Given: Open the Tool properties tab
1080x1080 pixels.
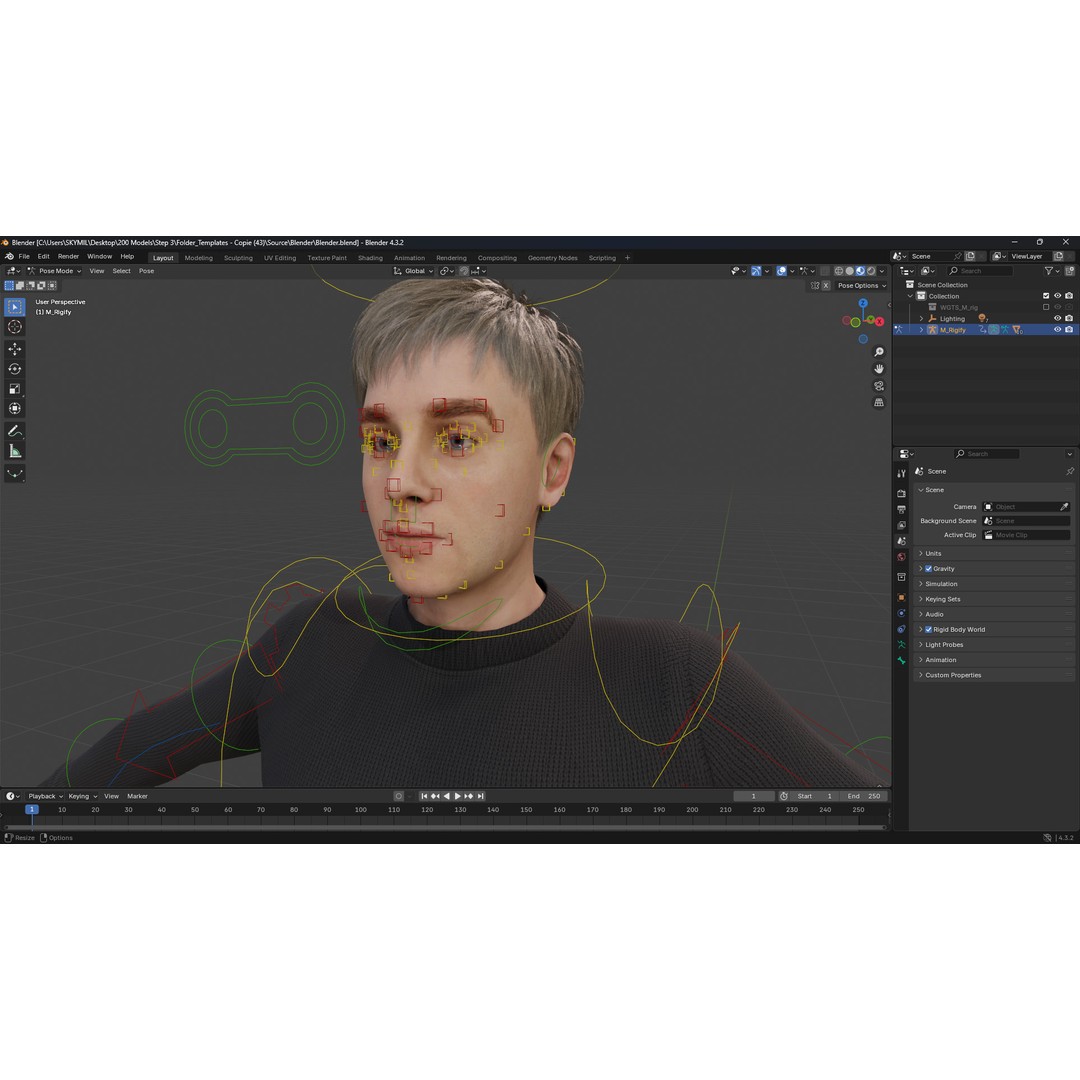Looking at the screenshot, I should tap(901, 474).
